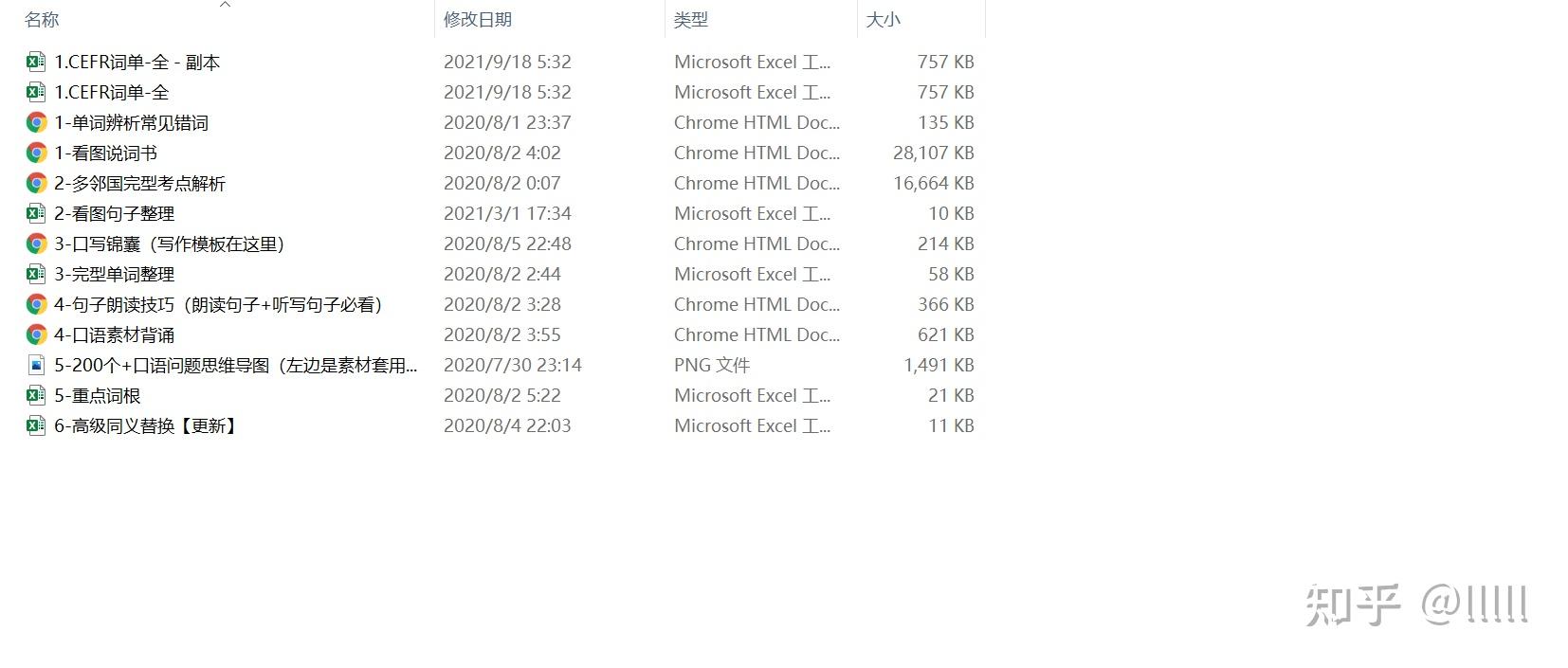Screen dimensions: 1568x668
Task: Select Chrome icon of 3-口写锦囊 file
Action: click(36, 244)
